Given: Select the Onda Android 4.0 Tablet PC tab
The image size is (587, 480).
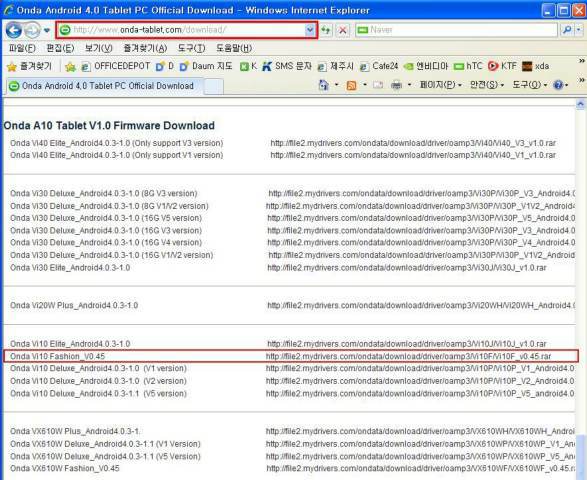Looking at the screenshot, I should (x=104, y=86).
